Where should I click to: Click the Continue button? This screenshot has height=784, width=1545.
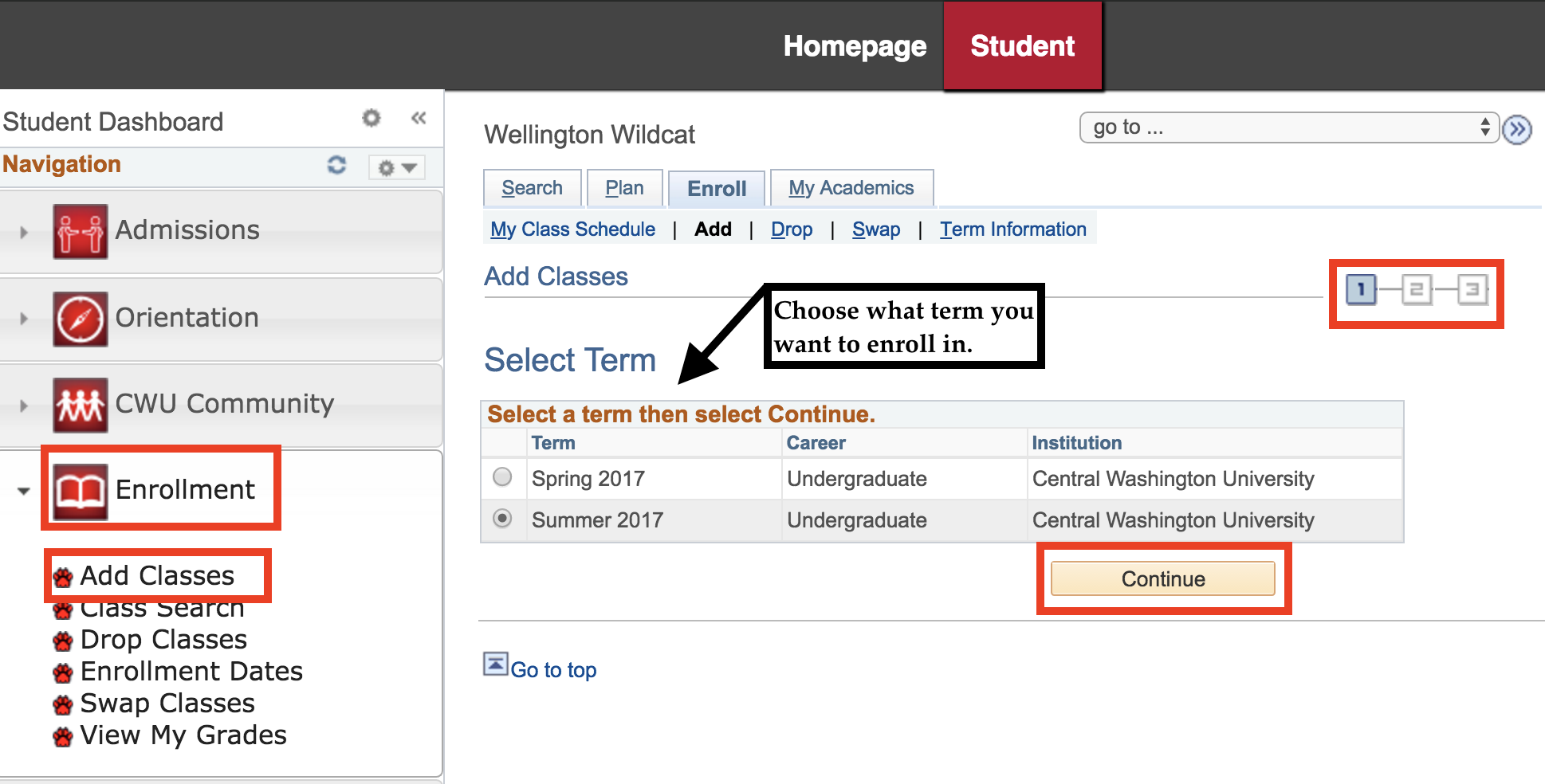coord(1163,578)
